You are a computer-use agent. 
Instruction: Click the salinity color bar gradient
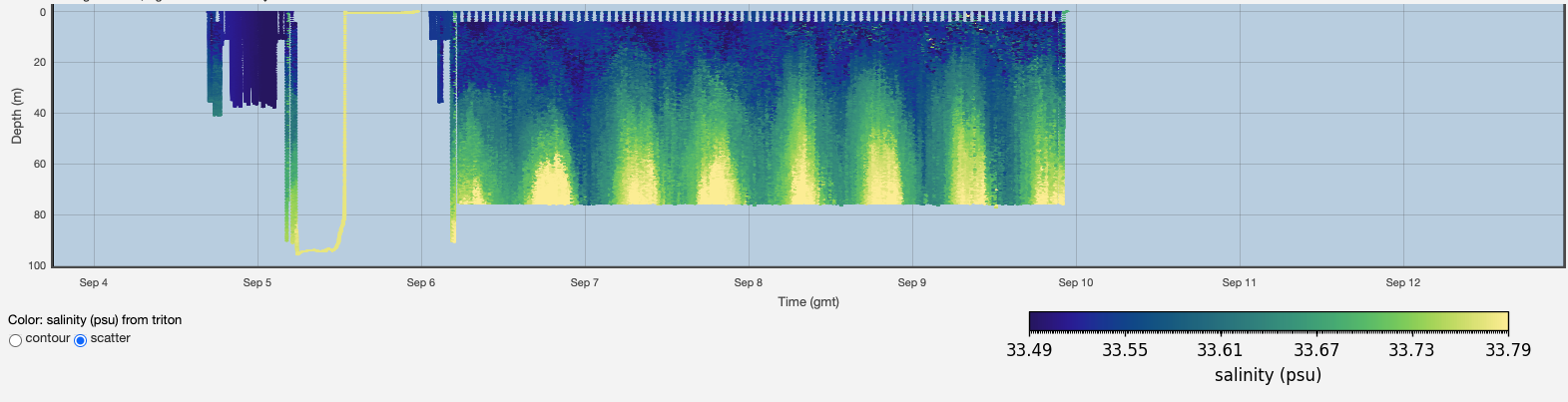point(1268,322)
